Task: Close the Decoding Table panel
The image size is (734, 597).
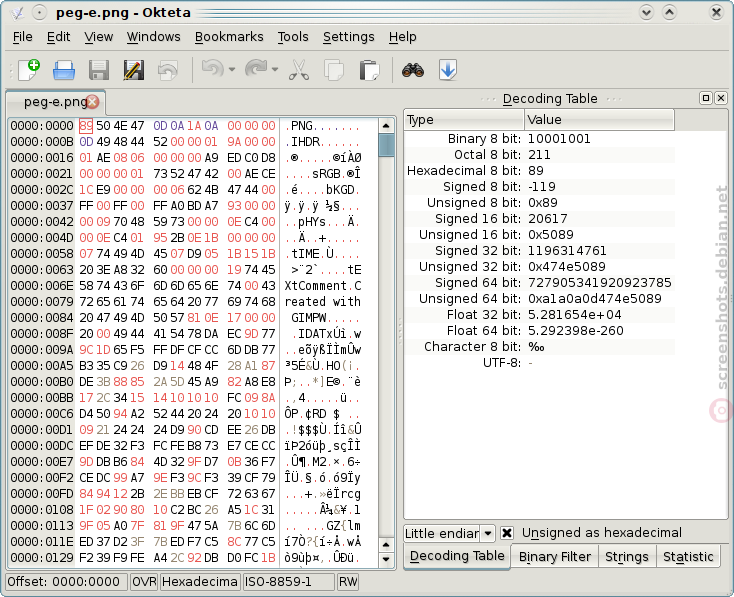Action: coord(721,98)
